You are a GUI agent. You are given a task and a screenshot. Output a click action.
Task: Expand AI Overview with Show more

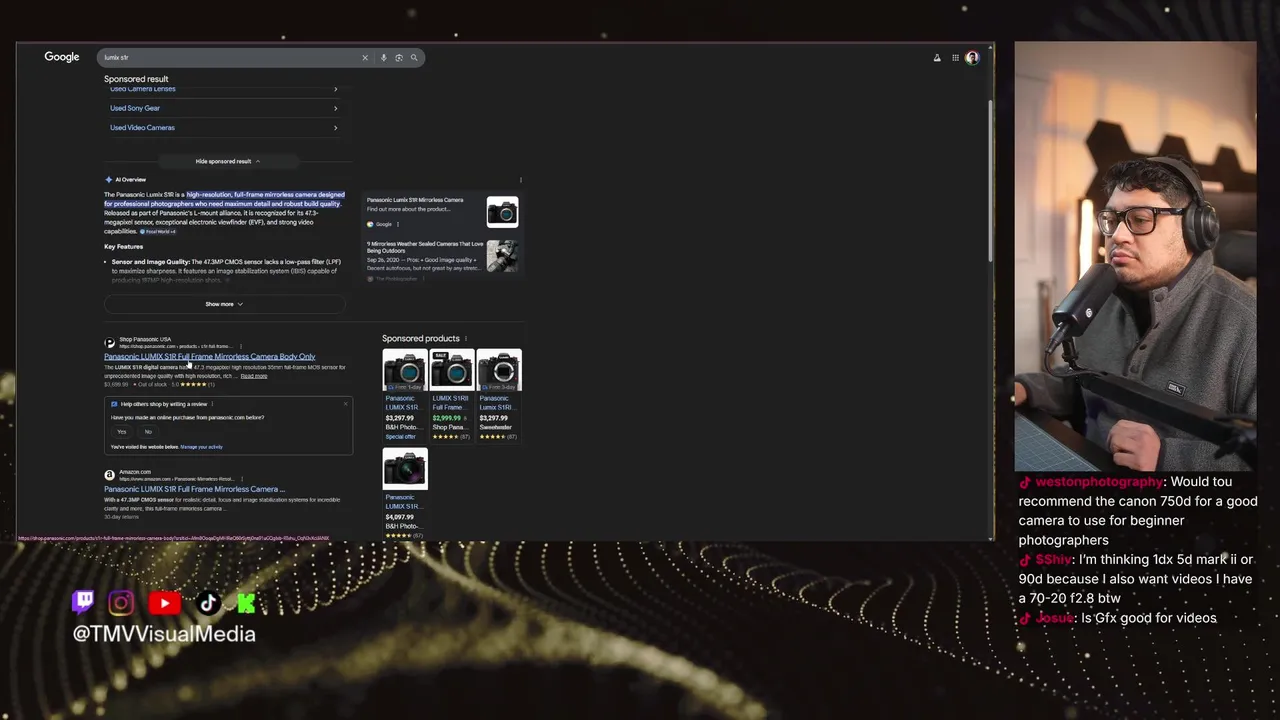click(224, 304)
